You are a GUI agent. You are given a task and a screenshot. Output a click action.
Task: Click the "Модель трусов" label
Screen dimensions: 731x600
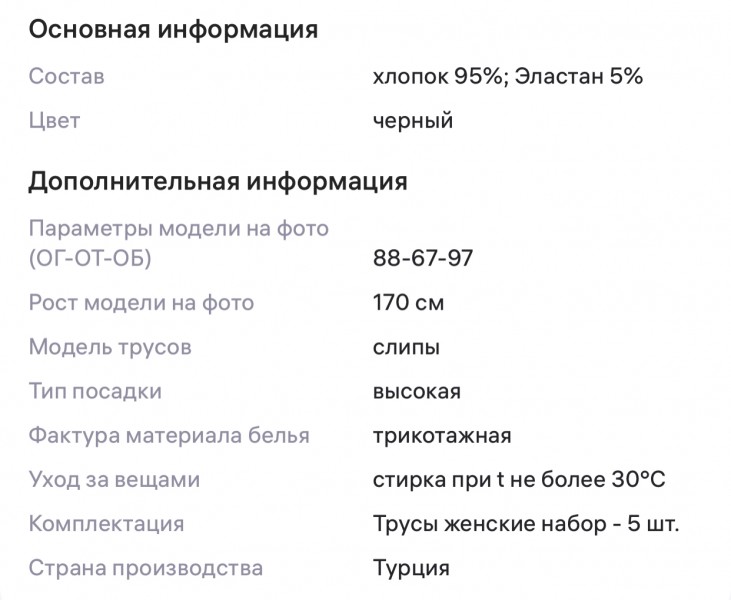[110, 347]
